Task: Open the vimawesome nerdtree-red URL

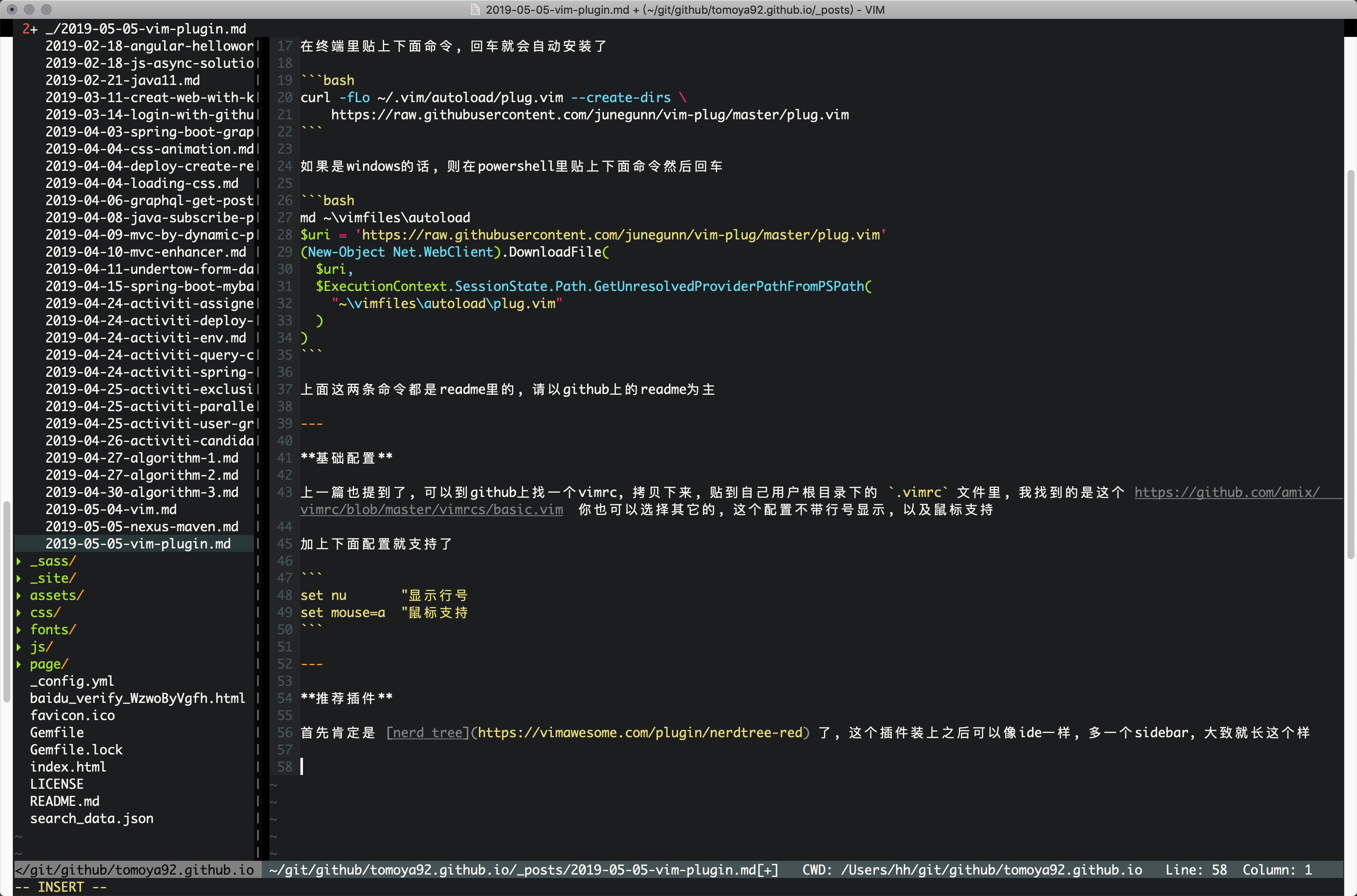Action: (x=640, y=733)
